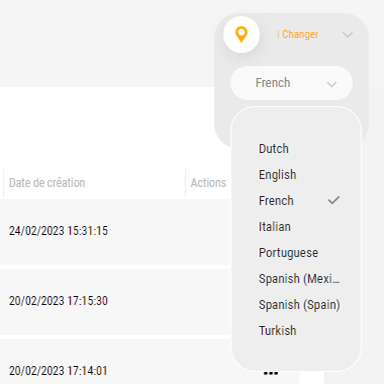Open the French language dropdown
Image resolution: width=384 pixels, height=384 pixels.
coord(291,83)
